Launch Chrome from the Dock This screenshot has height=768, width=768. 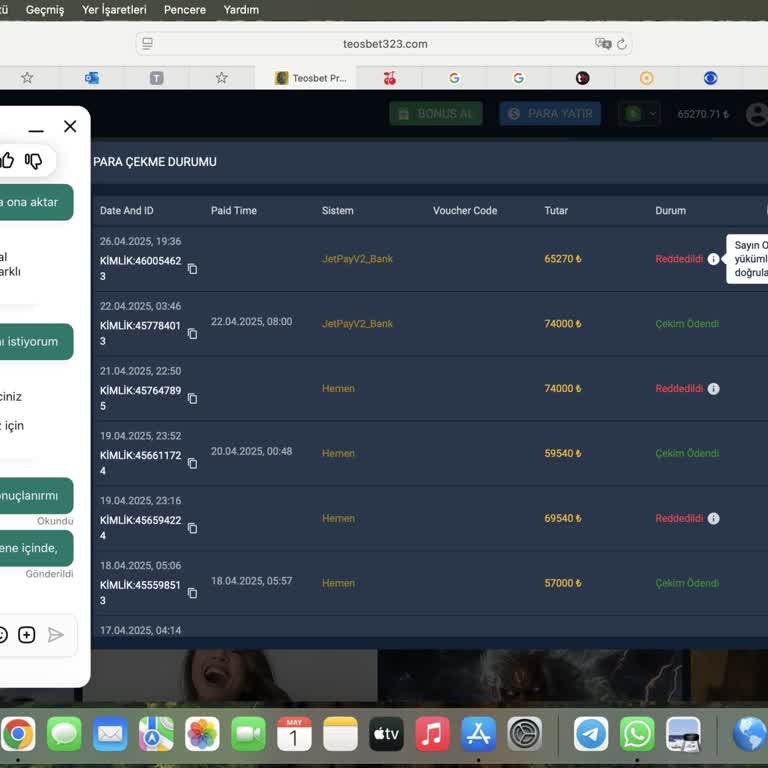pos(18,734)
